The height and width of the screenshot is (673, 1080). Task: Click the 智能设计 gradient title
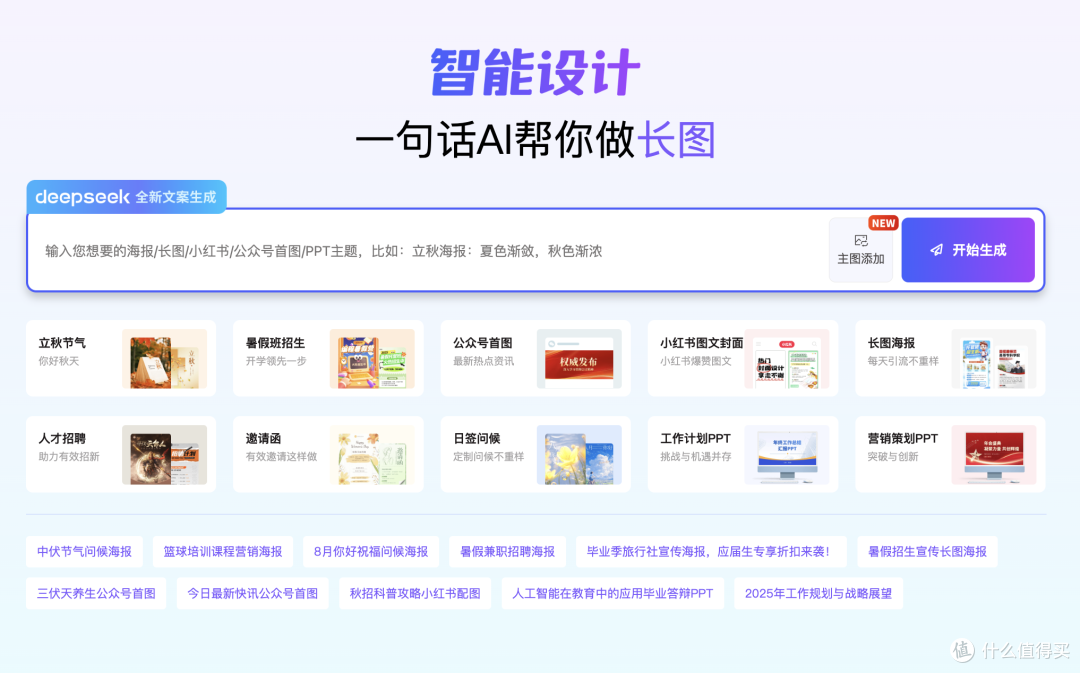[x=535, y=72]
